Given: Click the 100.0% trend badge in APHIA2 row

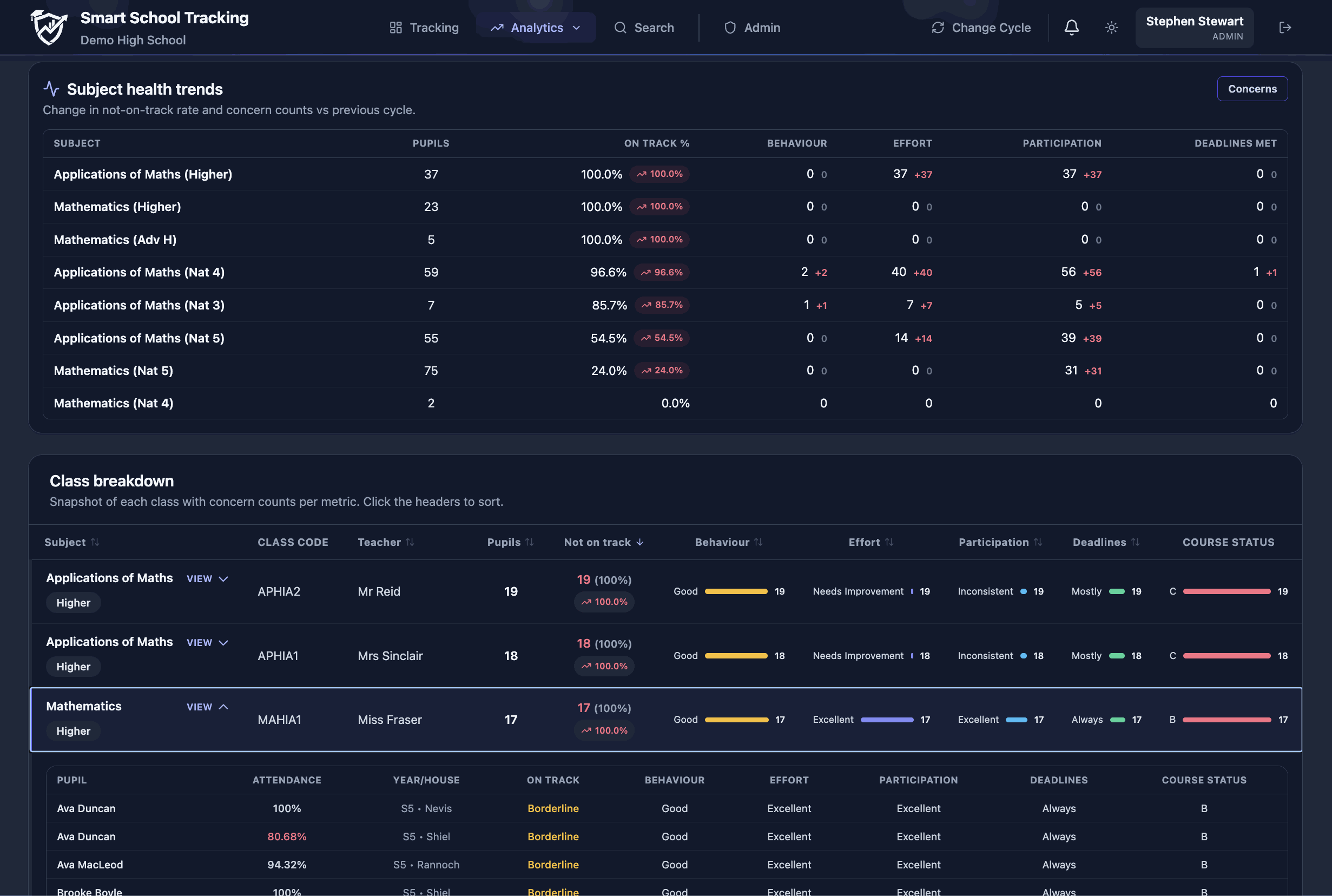Looking at the screenshot, I should (x=604, y=602).
